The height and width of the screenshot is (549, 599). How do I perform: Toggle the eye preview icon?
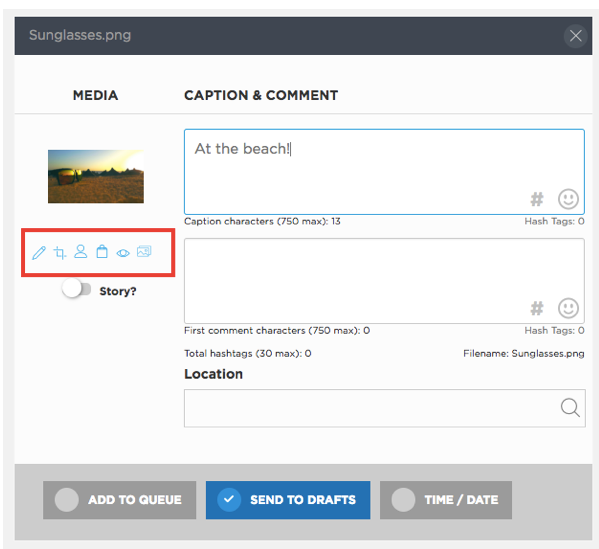(x=123, y=253)
